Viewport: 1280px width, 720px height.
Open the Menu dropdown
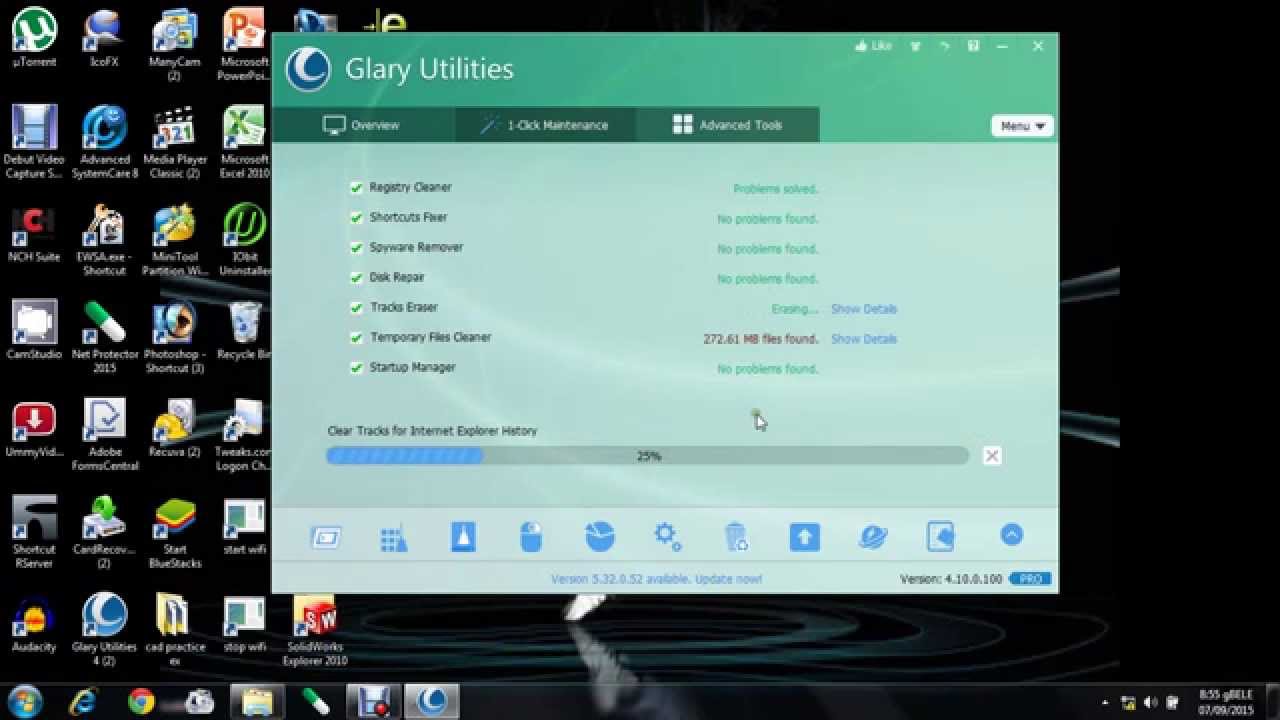tap(1022, 126)
